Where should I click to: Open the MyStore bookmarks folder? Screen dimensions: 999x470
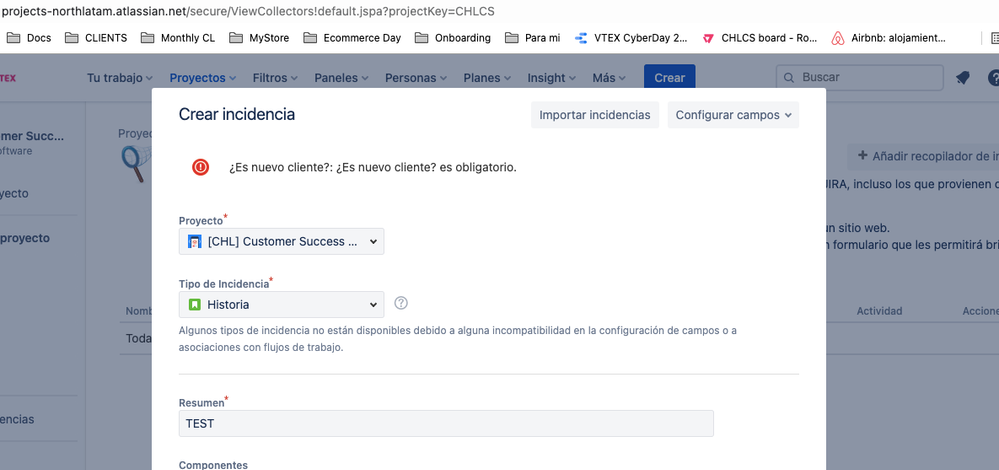click(259, 38)
